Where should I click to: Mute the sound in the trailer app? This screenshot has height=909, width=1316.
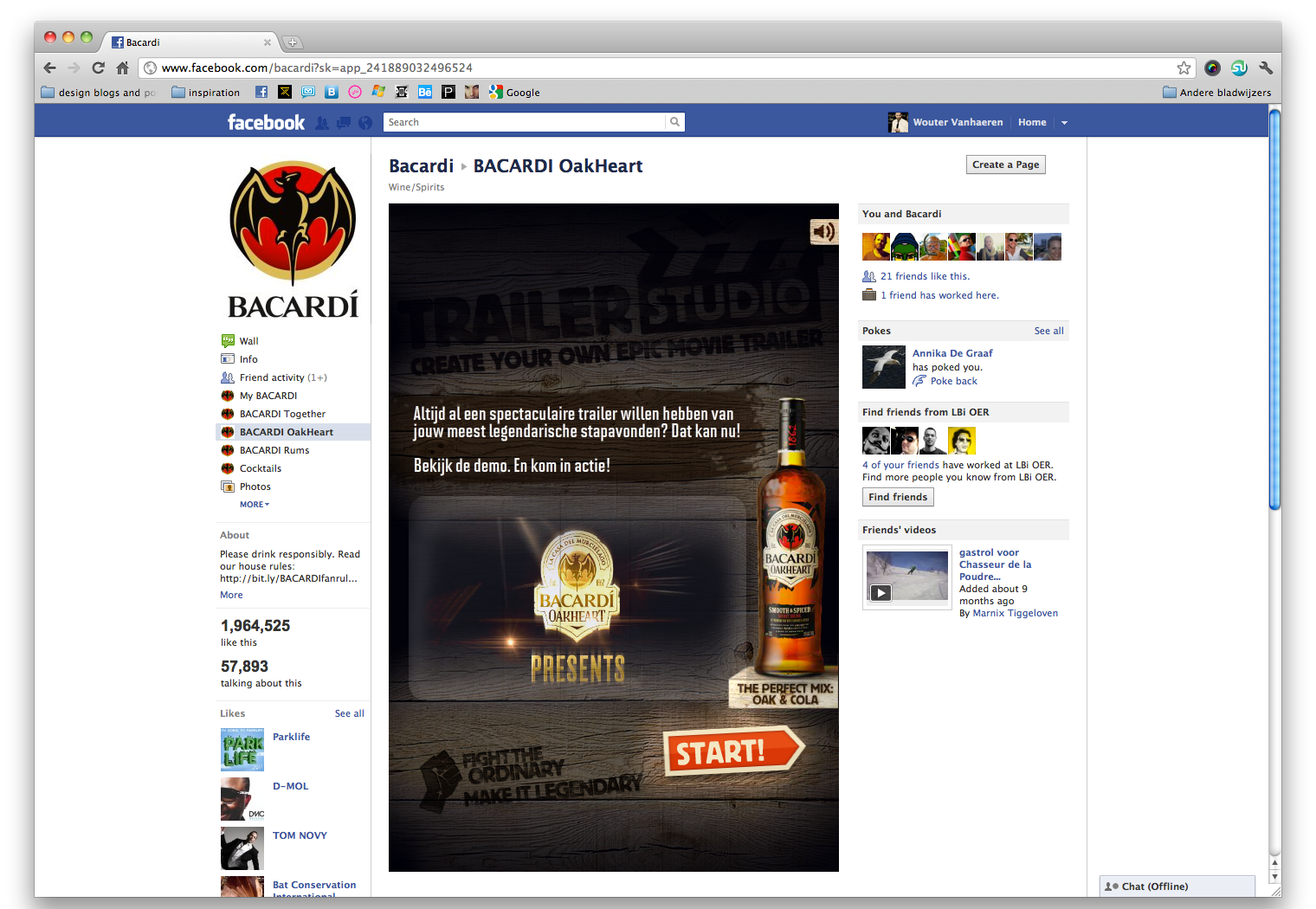click(823, 231)
